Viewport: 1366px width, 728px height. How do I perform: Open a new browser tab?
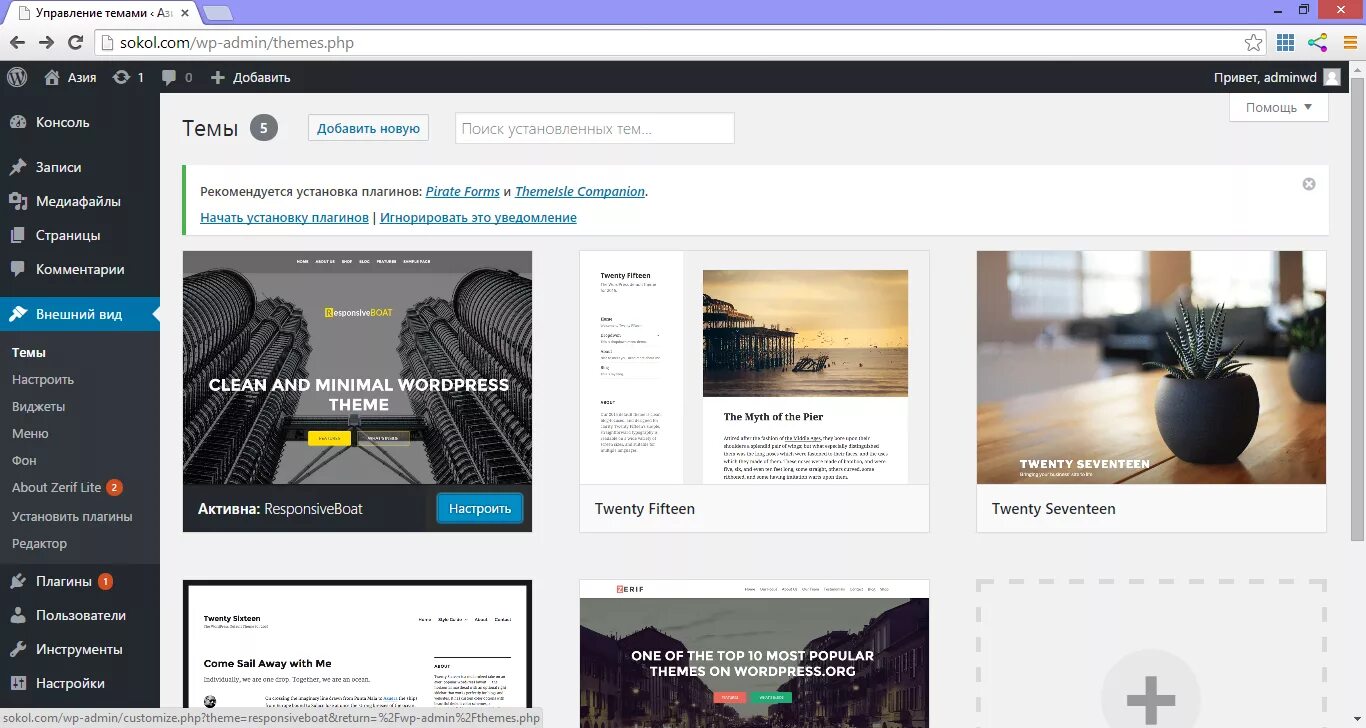click(217, 13)
